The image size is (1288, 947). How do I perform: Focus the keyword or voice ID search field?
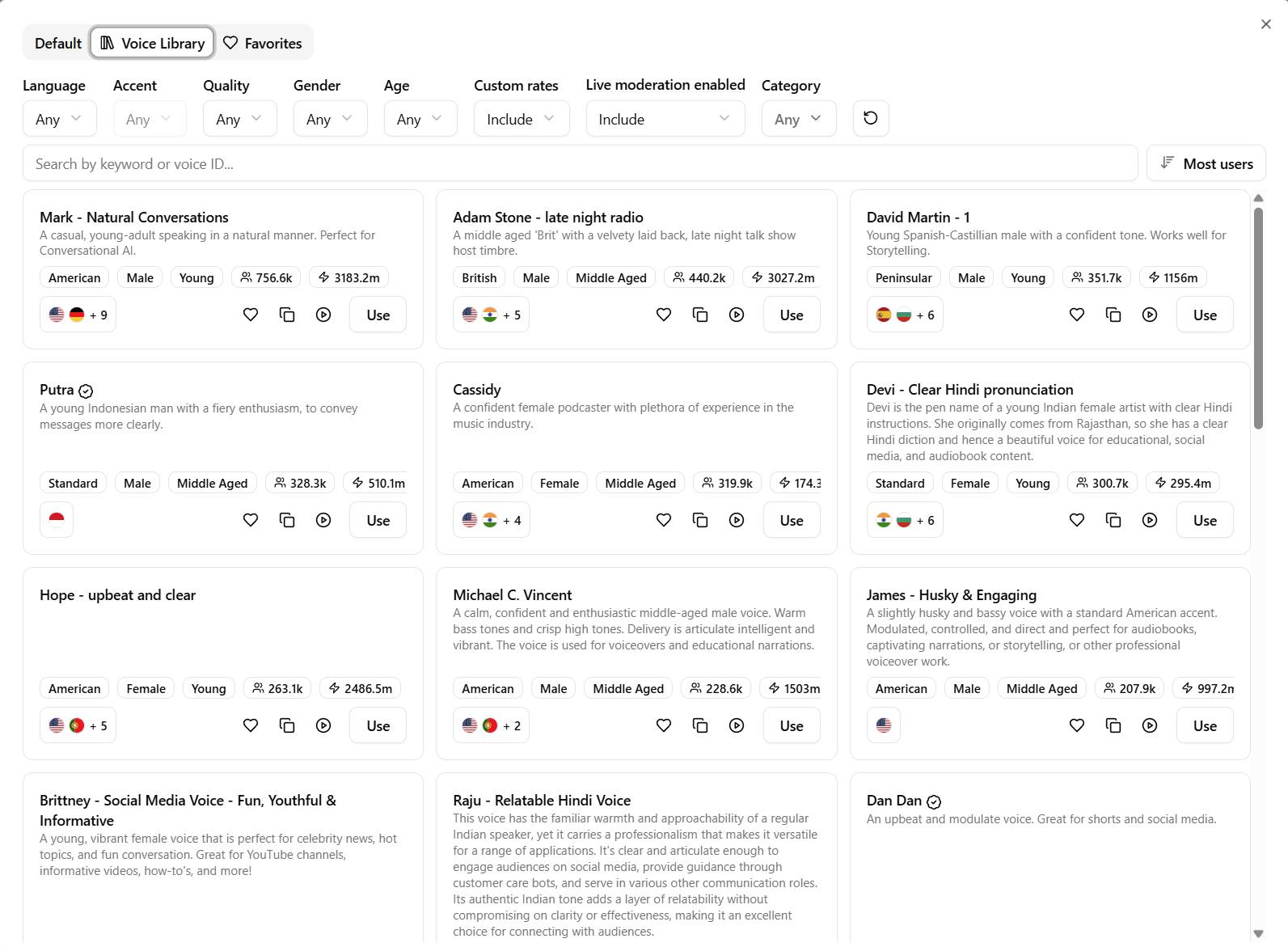point(580,163)
